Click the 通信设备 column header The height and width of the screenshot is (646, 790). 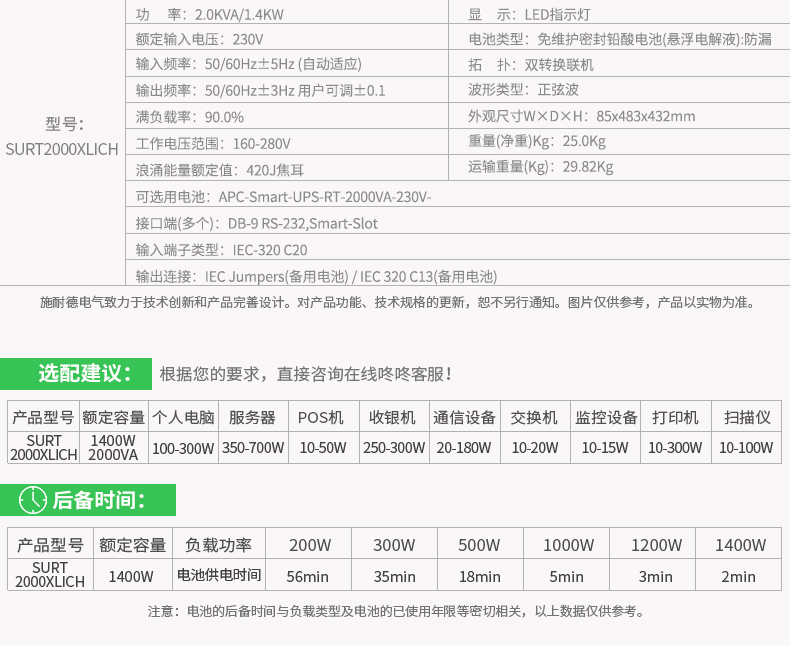pyautogui.click(x=465, y=418)
